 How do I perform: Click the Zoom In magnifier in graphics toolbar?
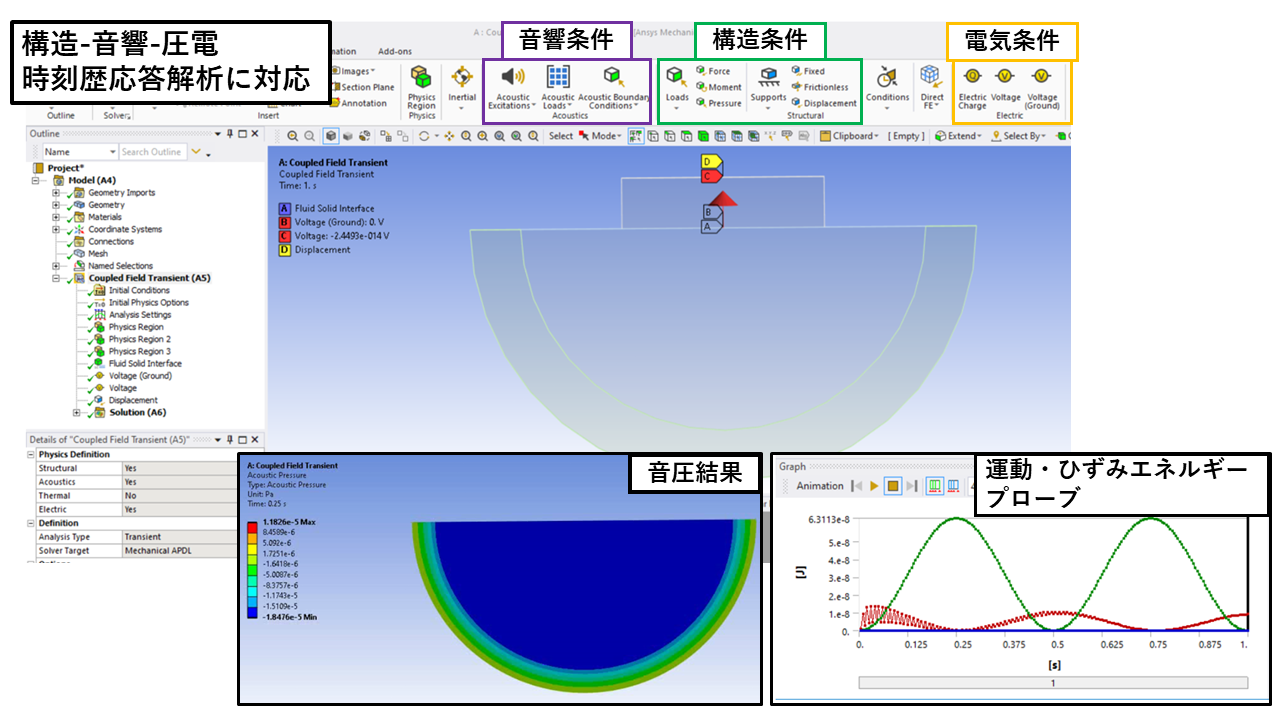(291, 136)
